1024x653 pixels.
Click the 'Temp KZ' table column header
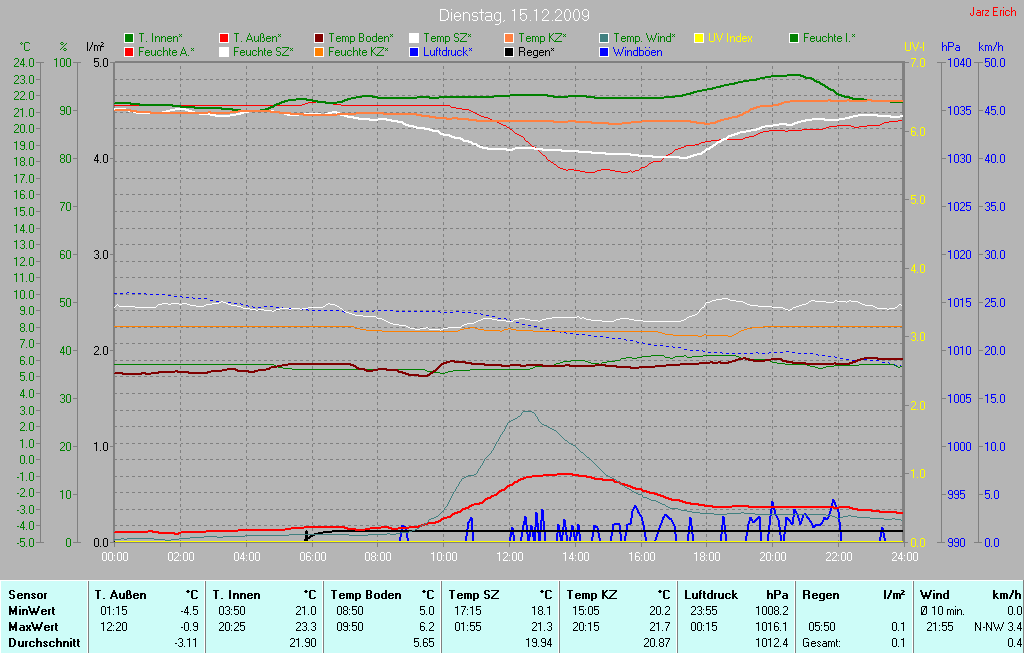[592, 595]
